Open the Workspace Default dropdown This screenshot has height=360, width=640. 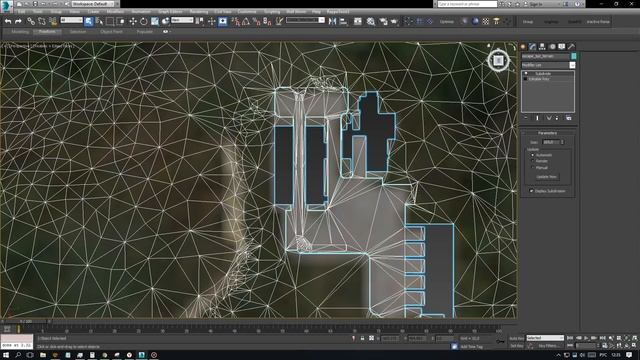[92, 4]
